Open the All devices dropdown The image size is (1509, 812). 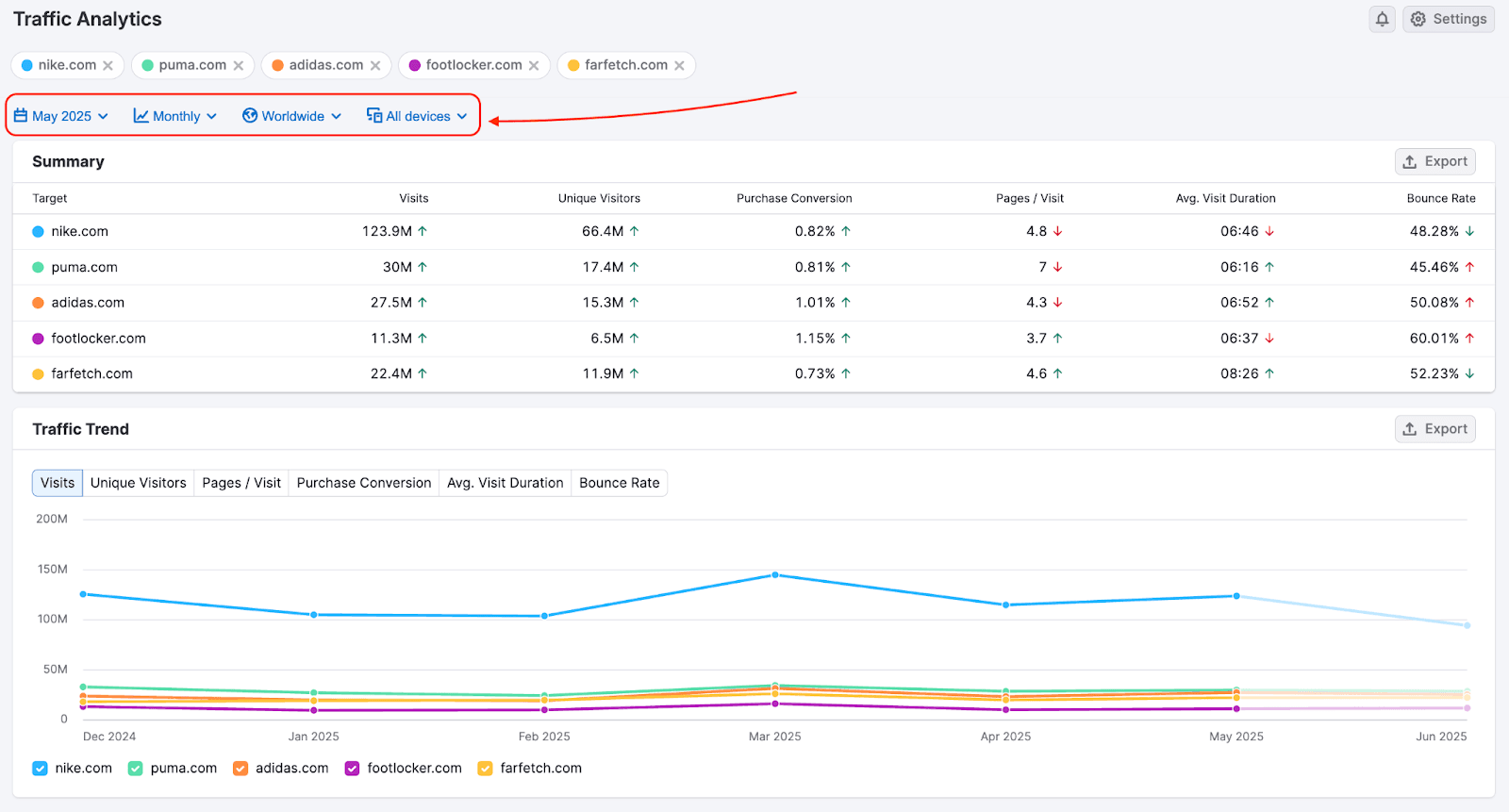point(417,116)
